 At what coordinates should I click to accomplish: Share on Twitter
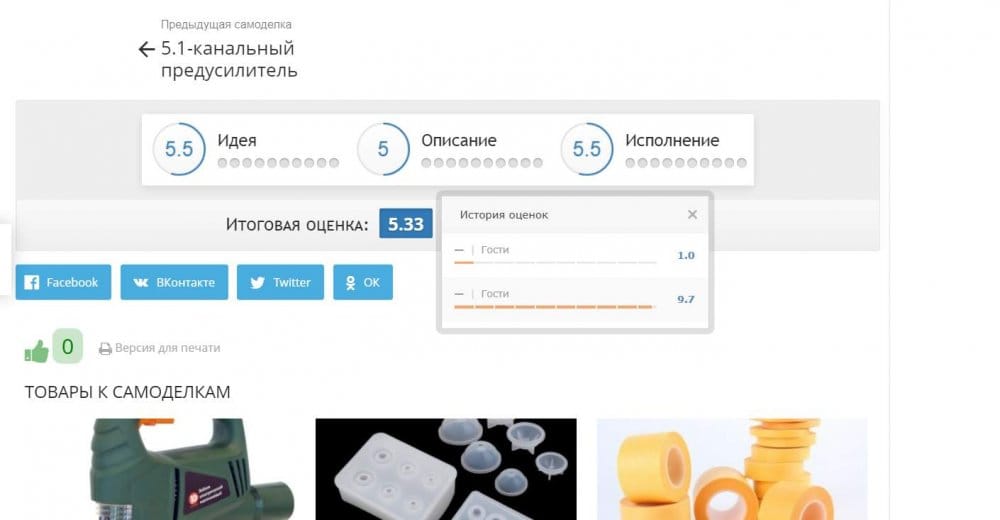[x=280, y=282]
